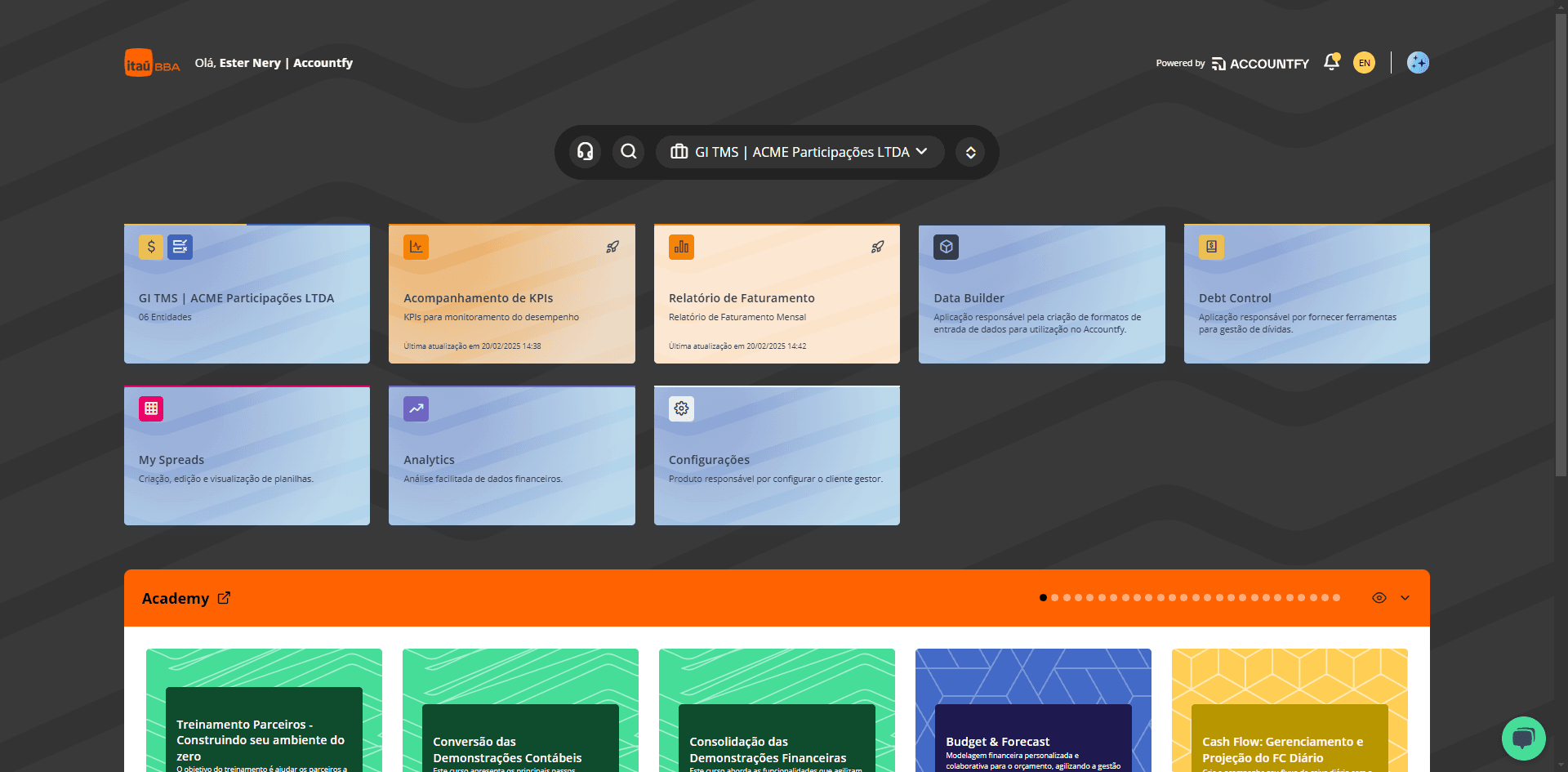This screenshot has height=772, width=1568.
Task: Click the yellow icon on Debt Control
Action: (1211, 247)
